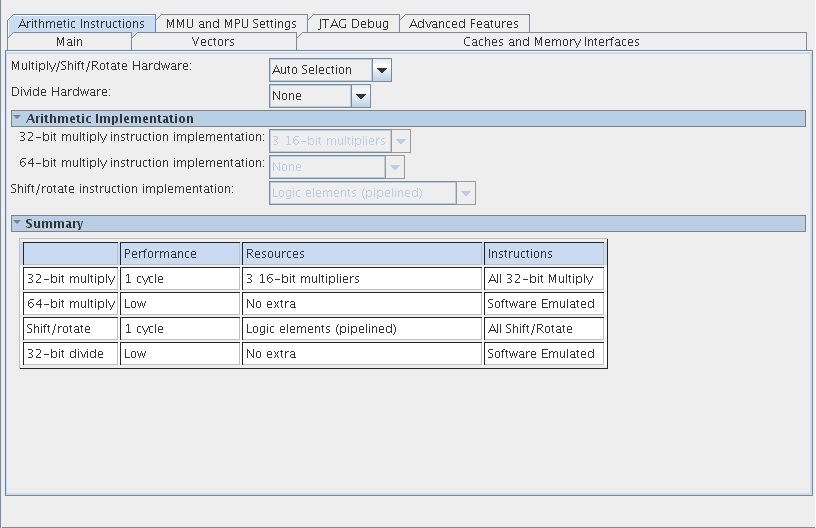
Task: Collapse the Arithmetic Implementation section
Action: tap(17, 118)
